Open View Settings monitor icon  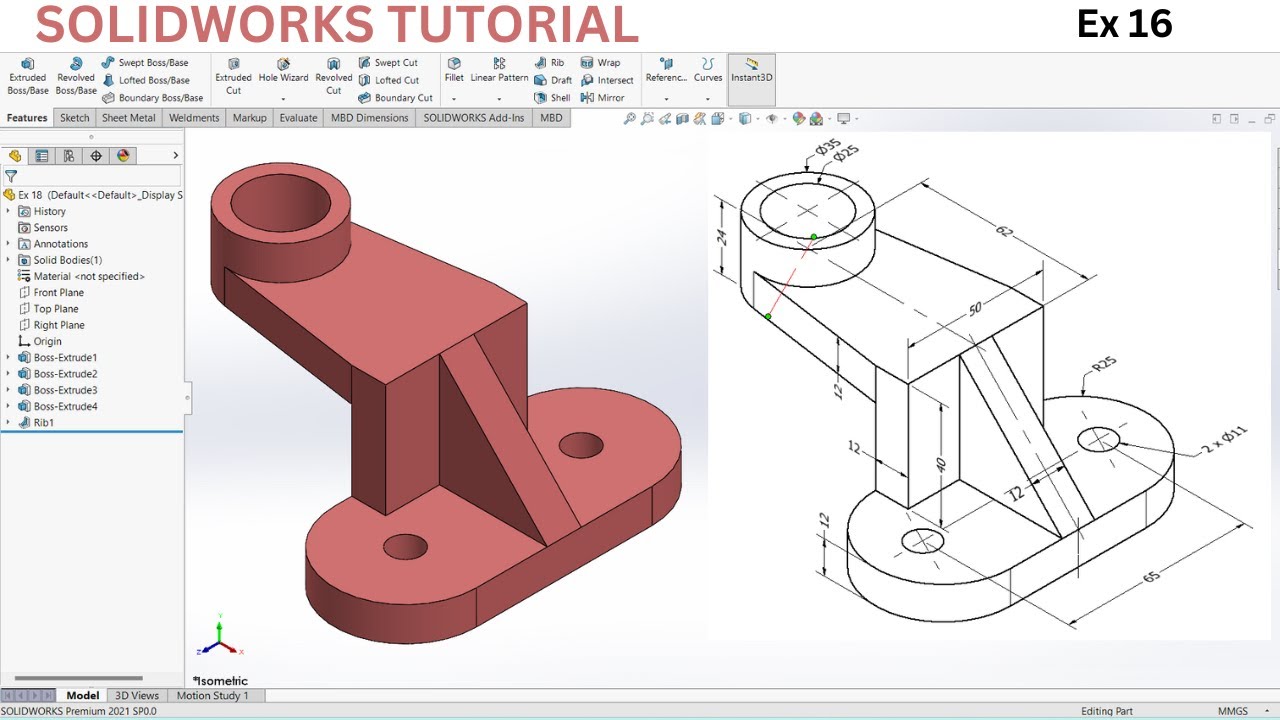click(x=843, y=118)
